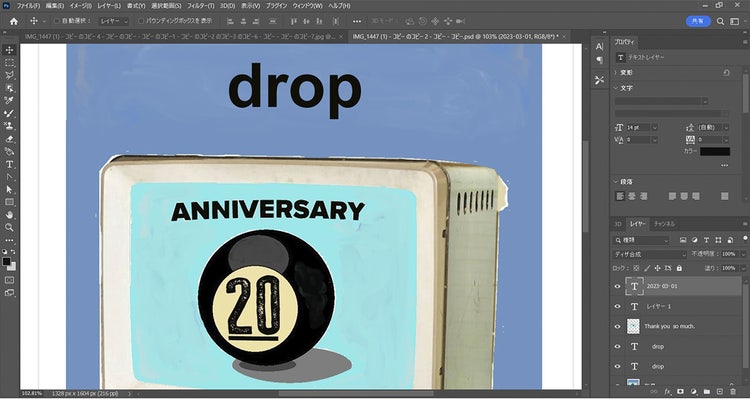Enable the バウンディングボックスを表示 checkbox

pos(141,21)
